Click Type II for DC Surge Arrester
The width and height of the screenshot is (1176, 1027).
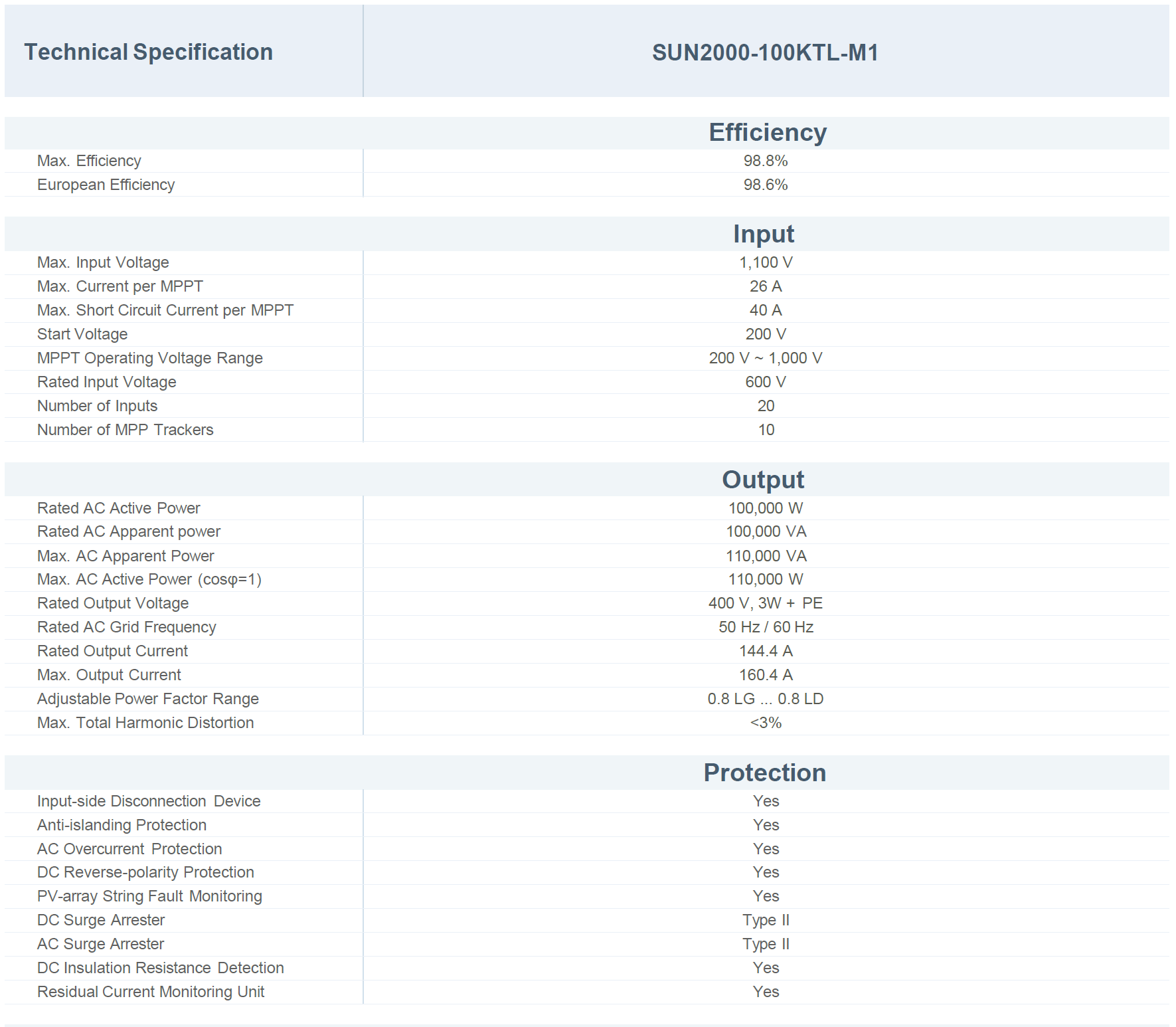click(x=766, y=920)
